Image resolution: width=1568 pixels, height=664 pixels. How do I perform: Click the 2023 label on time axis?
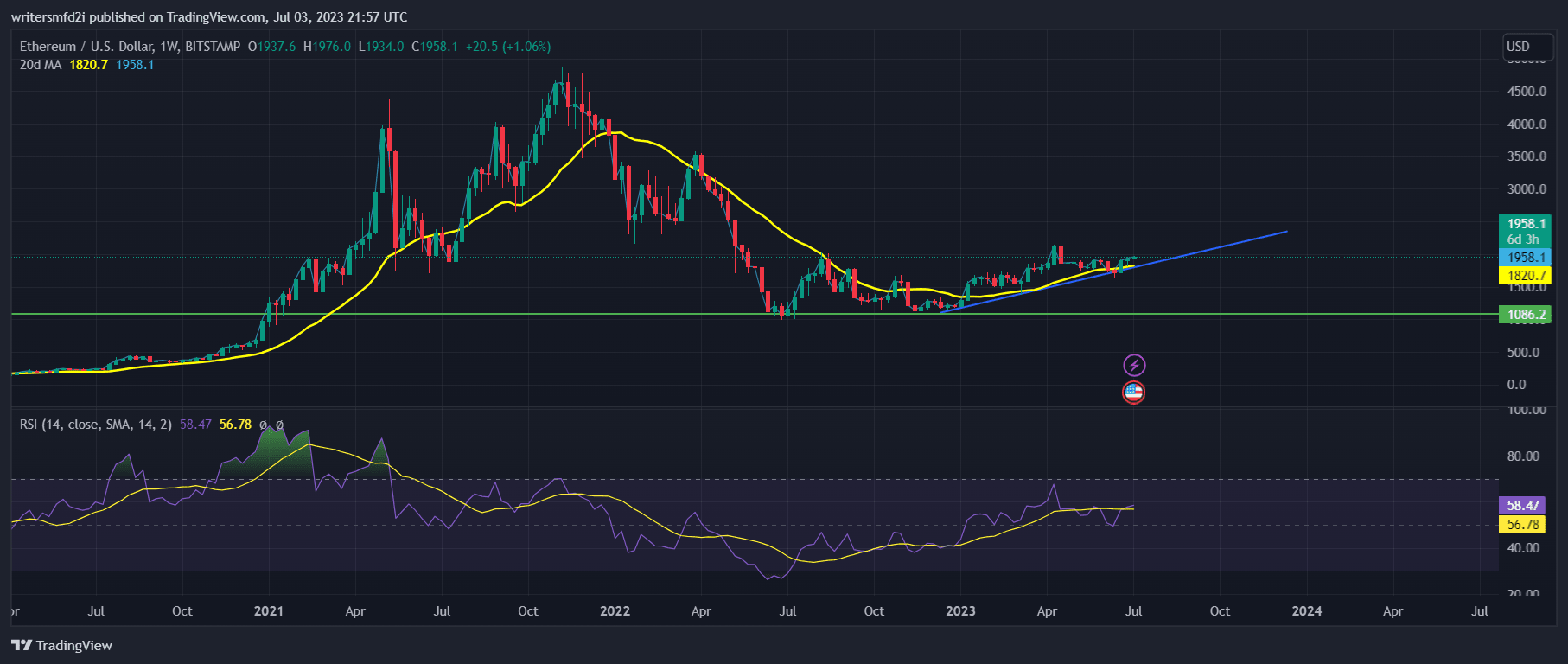(960, 611)
